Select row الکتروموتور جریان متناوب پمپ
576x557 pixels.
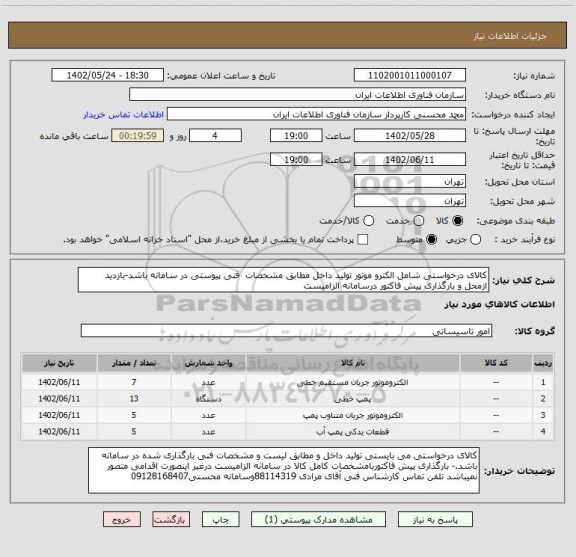(x=288, y=415)
